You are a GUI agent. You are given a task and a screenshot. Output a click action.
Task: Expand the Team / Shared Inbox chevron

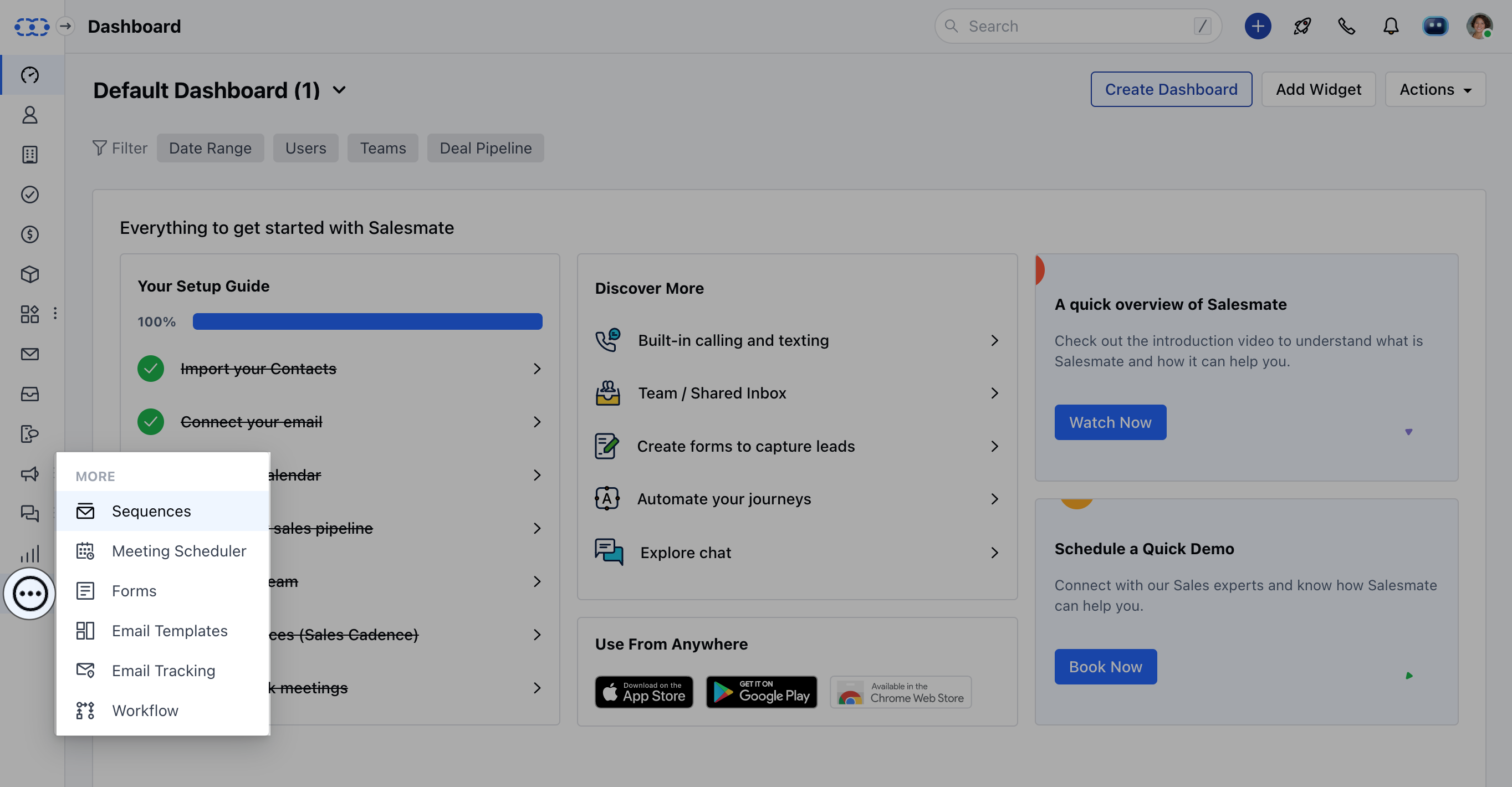coord(994,393)
